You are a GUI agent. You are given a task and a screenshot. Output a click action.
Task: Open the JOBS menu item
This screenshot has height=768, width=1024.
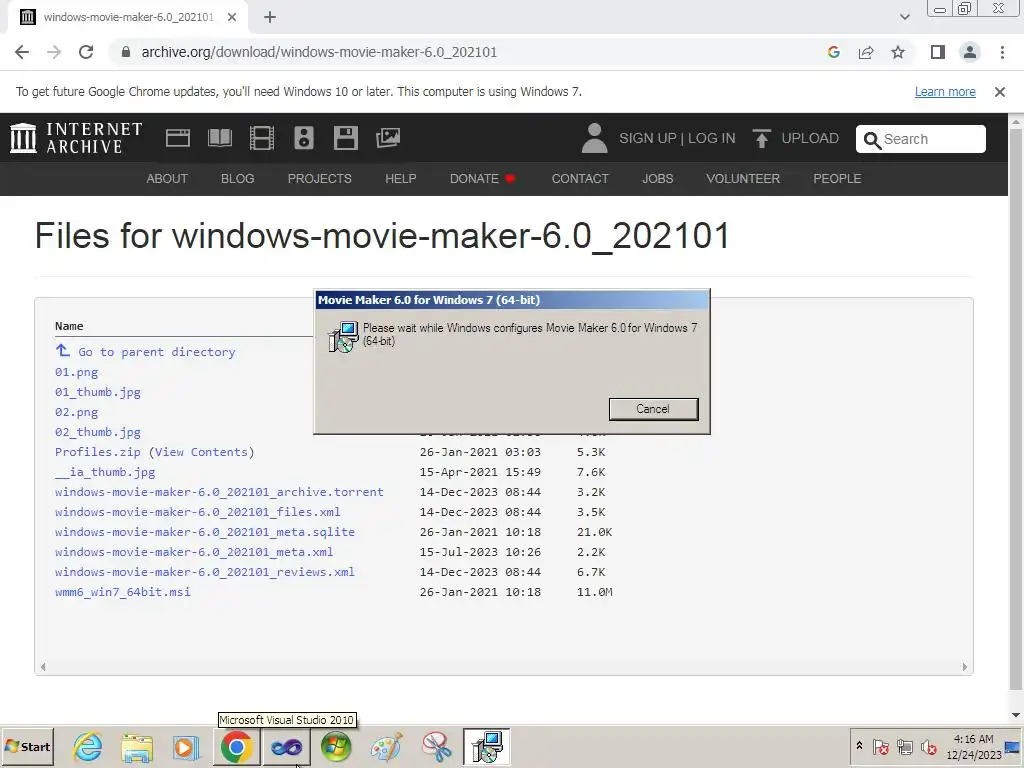658,178
